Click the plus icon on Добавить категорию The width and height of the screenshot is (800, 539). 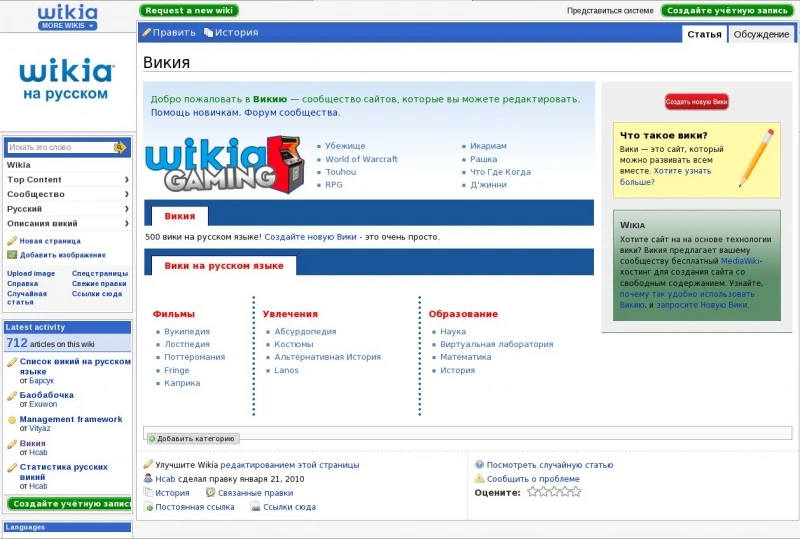click(x=152, y=438)
